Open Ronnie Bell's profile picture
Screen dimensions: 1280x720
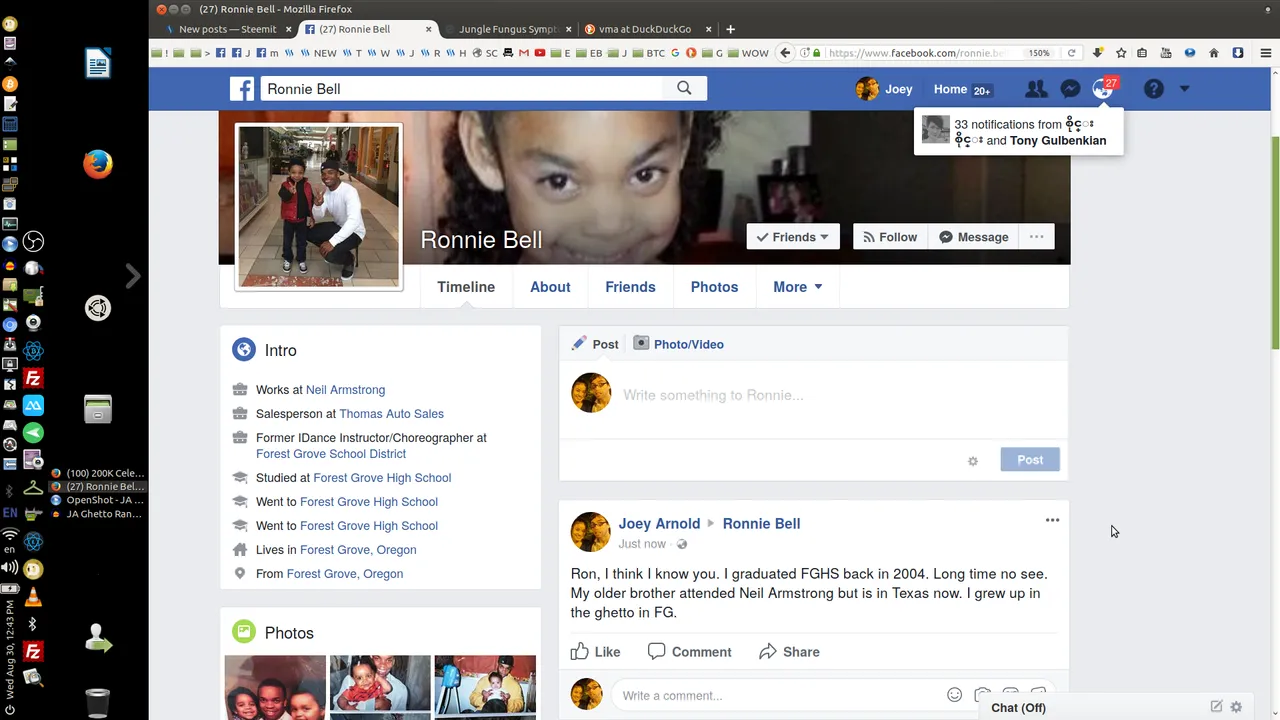pos(319,206)
